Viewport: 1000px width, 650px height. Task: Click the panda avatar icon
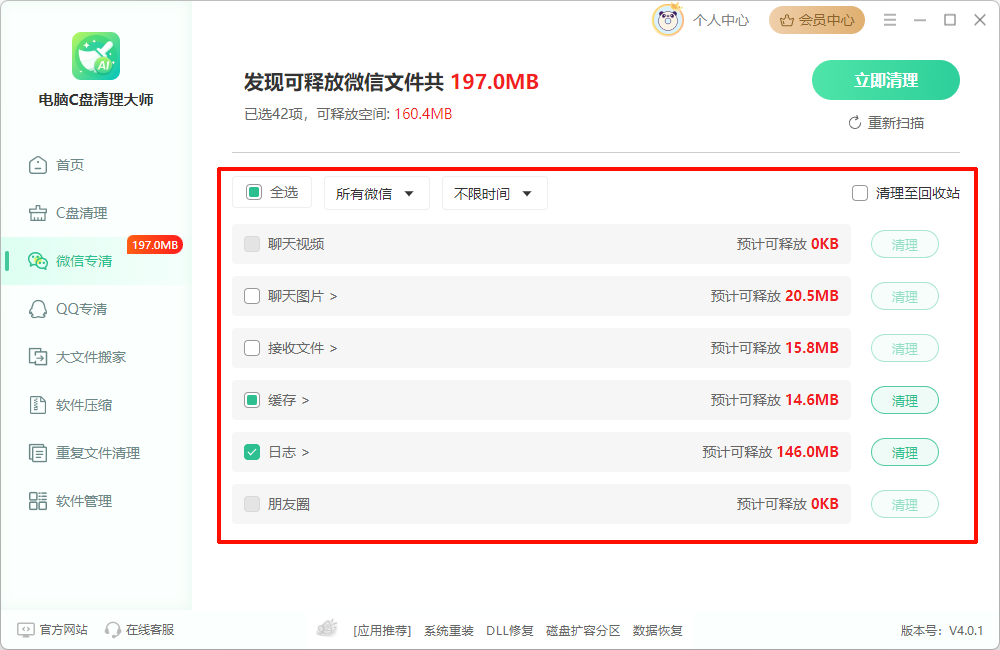click(x=667, y=20)
